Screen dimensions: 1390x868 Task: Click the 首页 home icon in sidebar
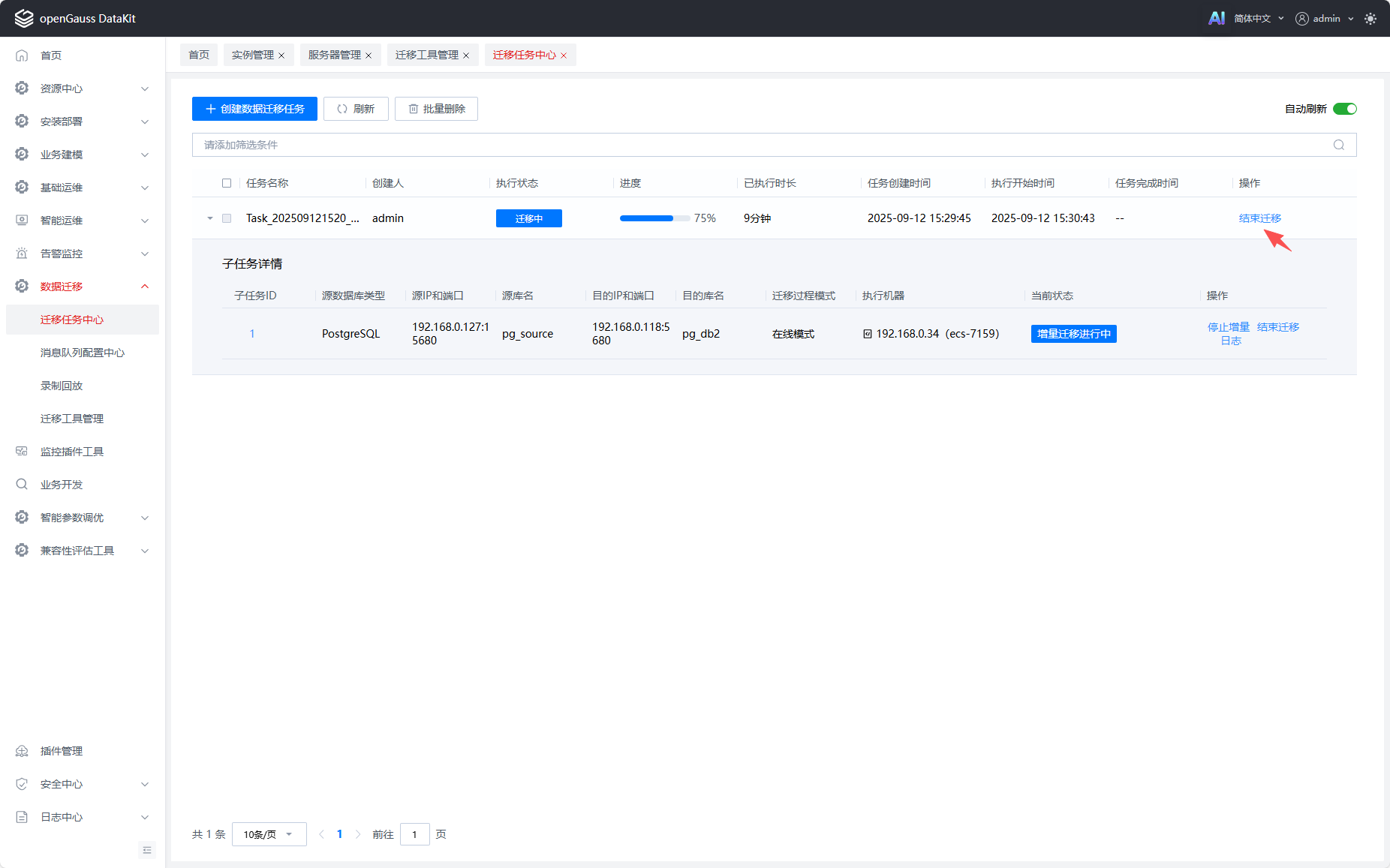22,56
